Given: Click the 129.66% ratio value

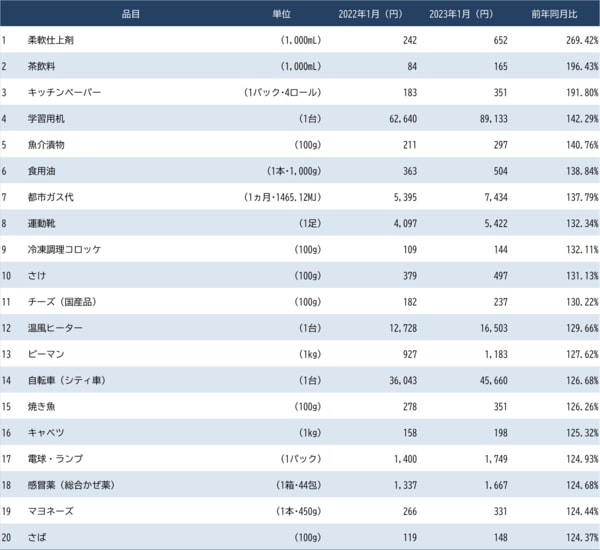Looking at the screenshot, I should (582, 328).
